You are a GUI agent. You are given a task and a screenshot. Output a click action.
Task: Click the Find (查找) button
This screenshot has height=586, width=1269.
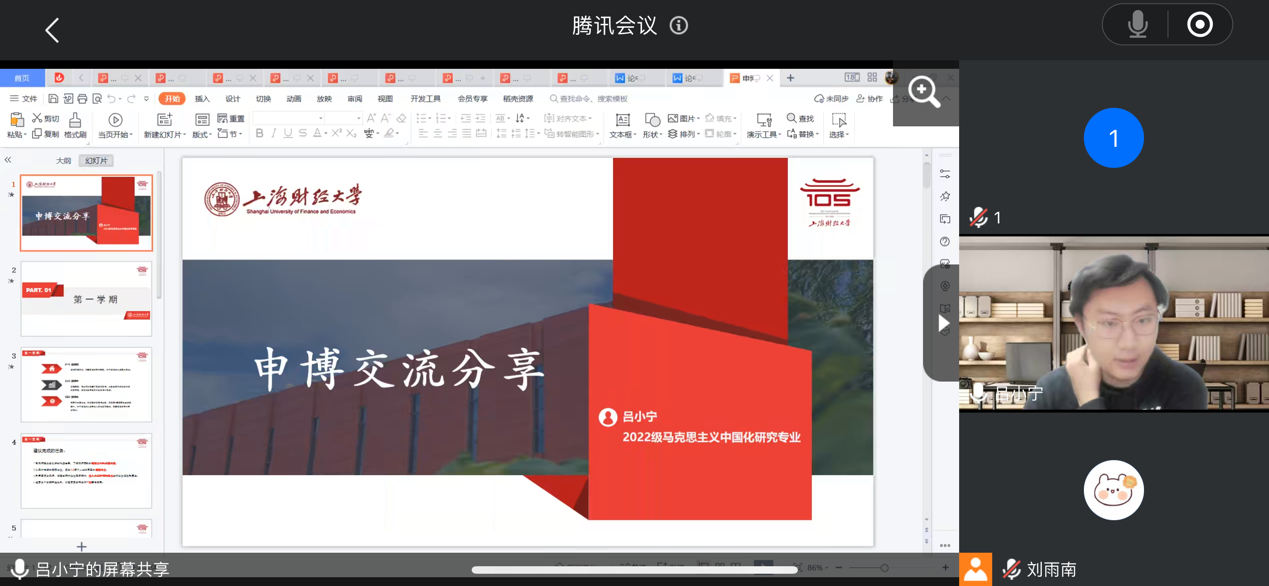(800, 118)
